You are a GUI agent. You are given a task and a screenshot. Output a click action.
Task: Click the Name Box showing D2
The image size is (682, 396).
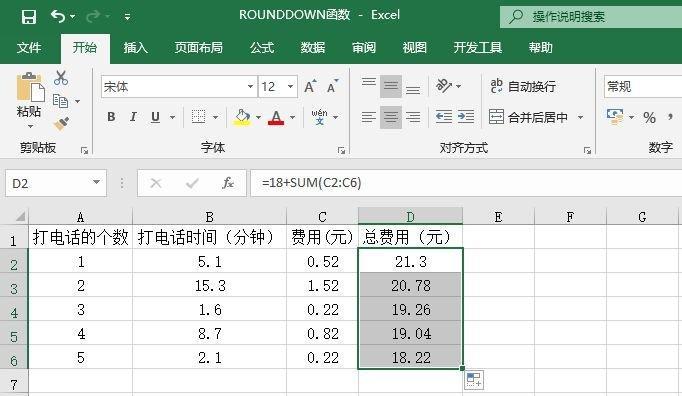56,183
